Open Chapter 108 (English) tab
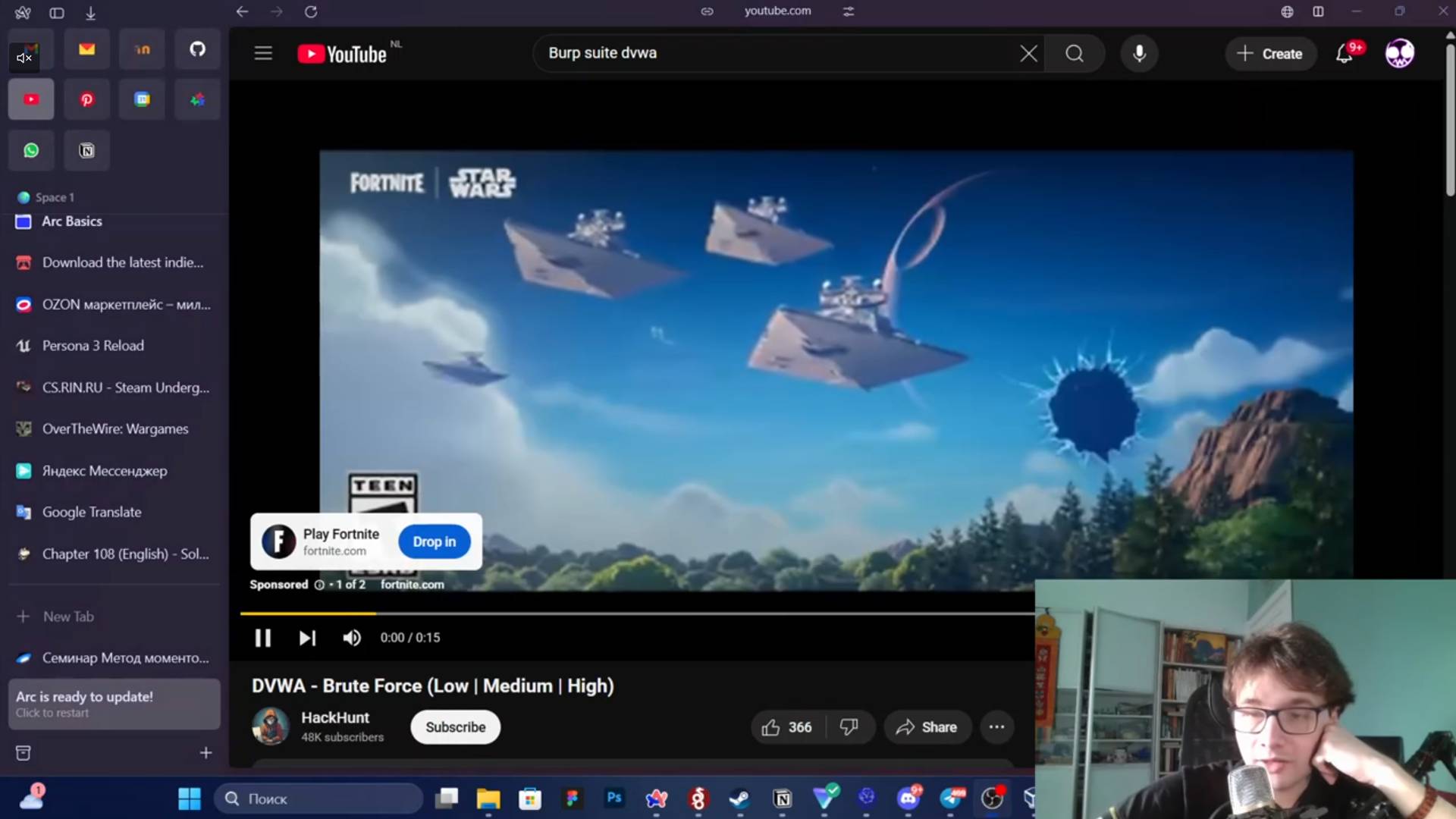Screen dimensions: 1456x819 (114, 554)
